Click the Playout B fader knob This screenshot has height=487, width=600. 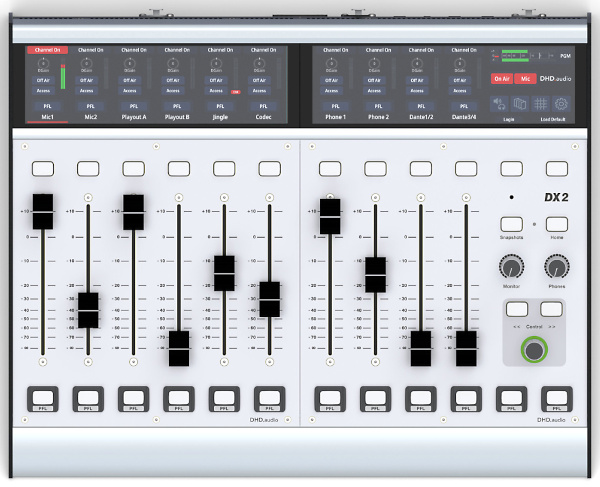179,349
